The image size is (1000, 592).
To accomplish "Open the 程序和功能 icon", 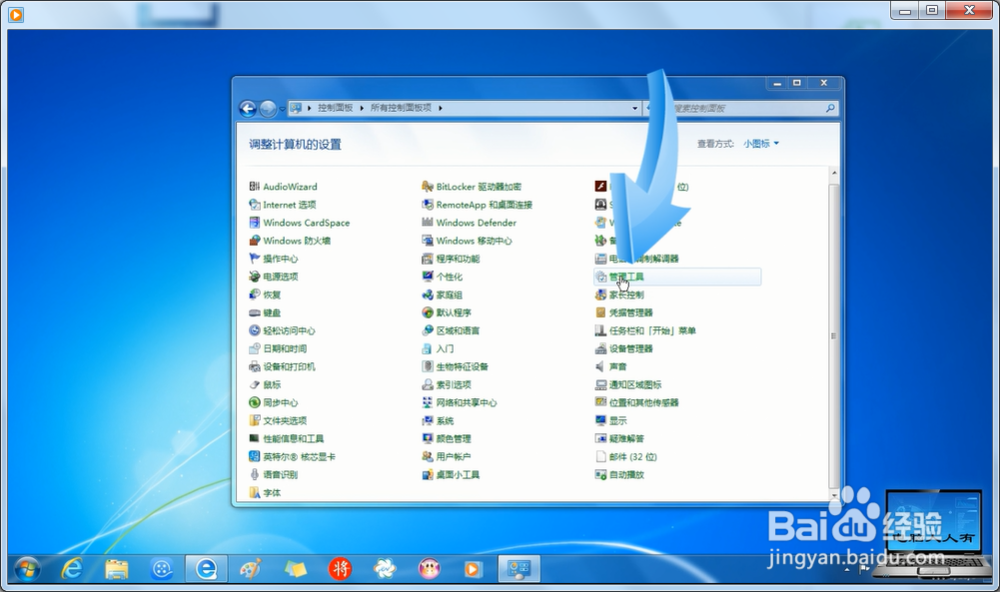I will point(427,258).
